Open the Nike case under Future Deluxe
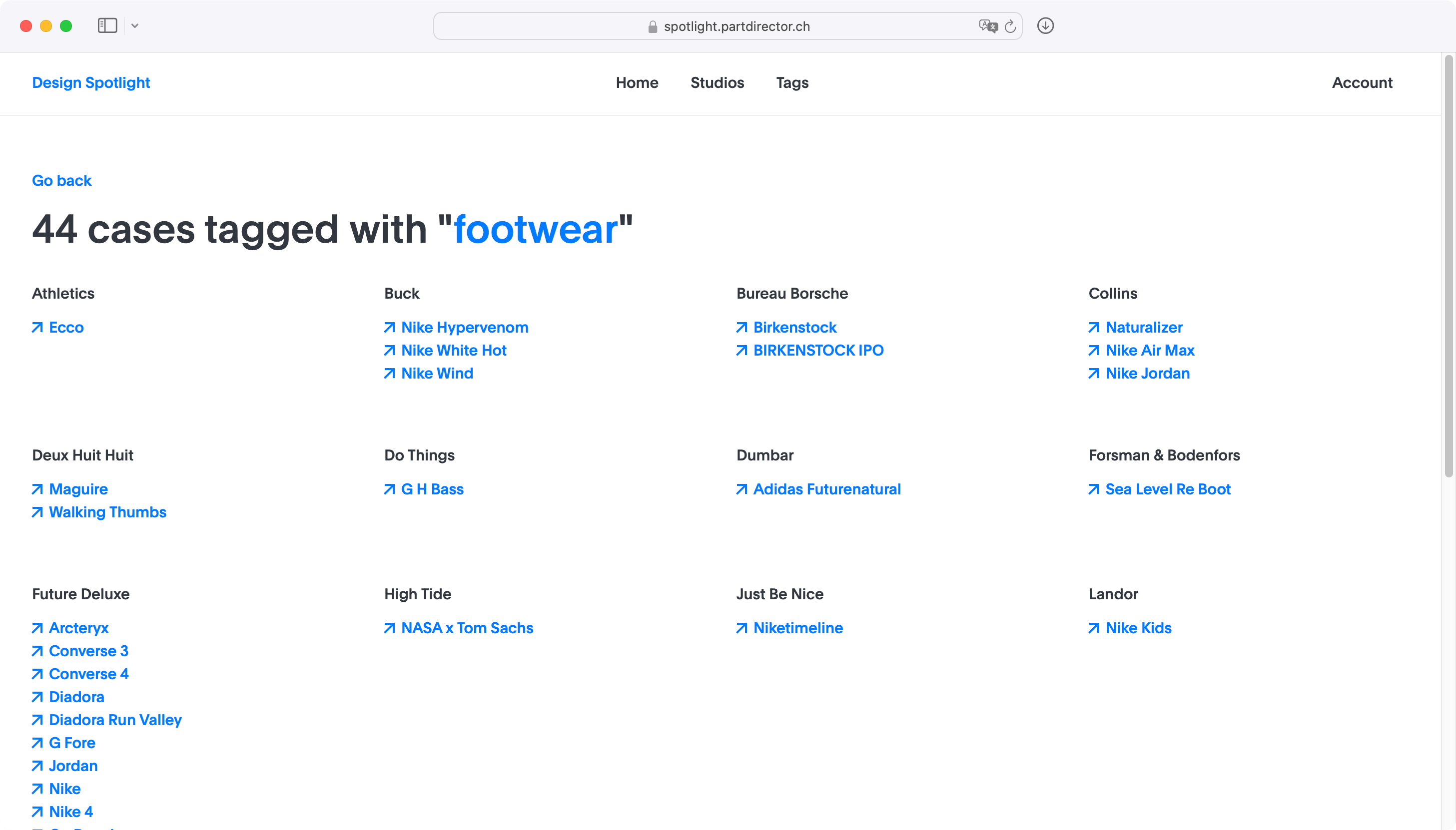Image resolution: width=1456 pixels, height=830 pixels. pos(64,789)
